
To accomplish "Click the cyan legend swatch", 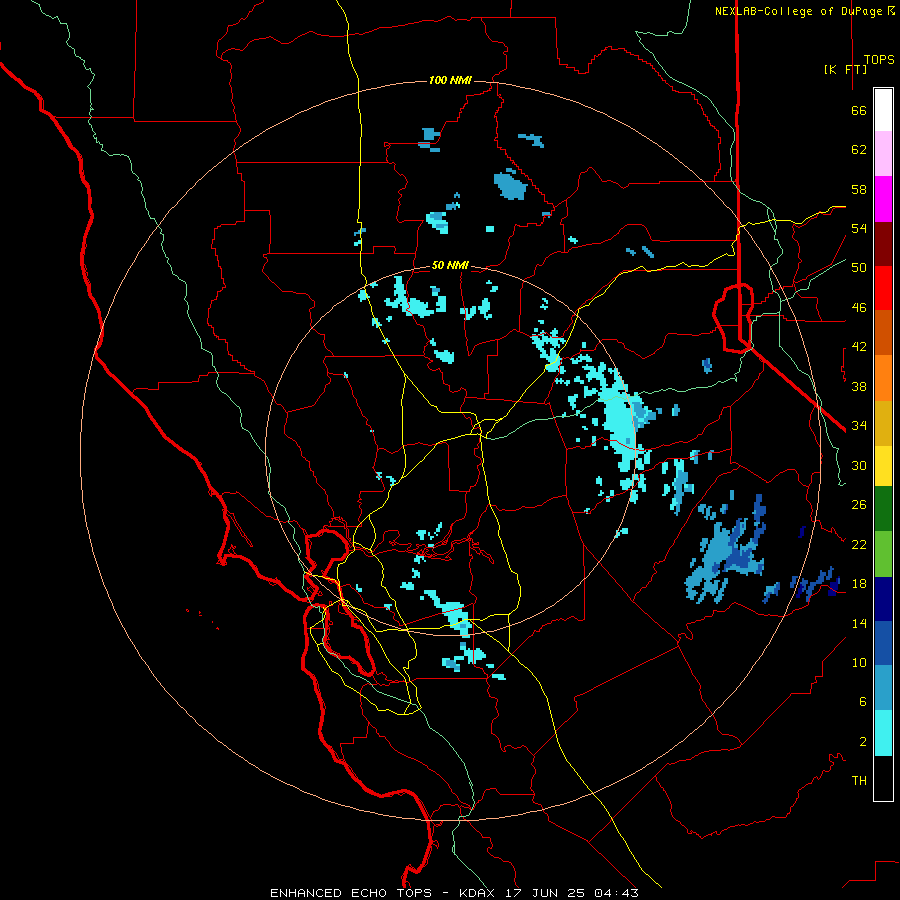I will (883, 733).
